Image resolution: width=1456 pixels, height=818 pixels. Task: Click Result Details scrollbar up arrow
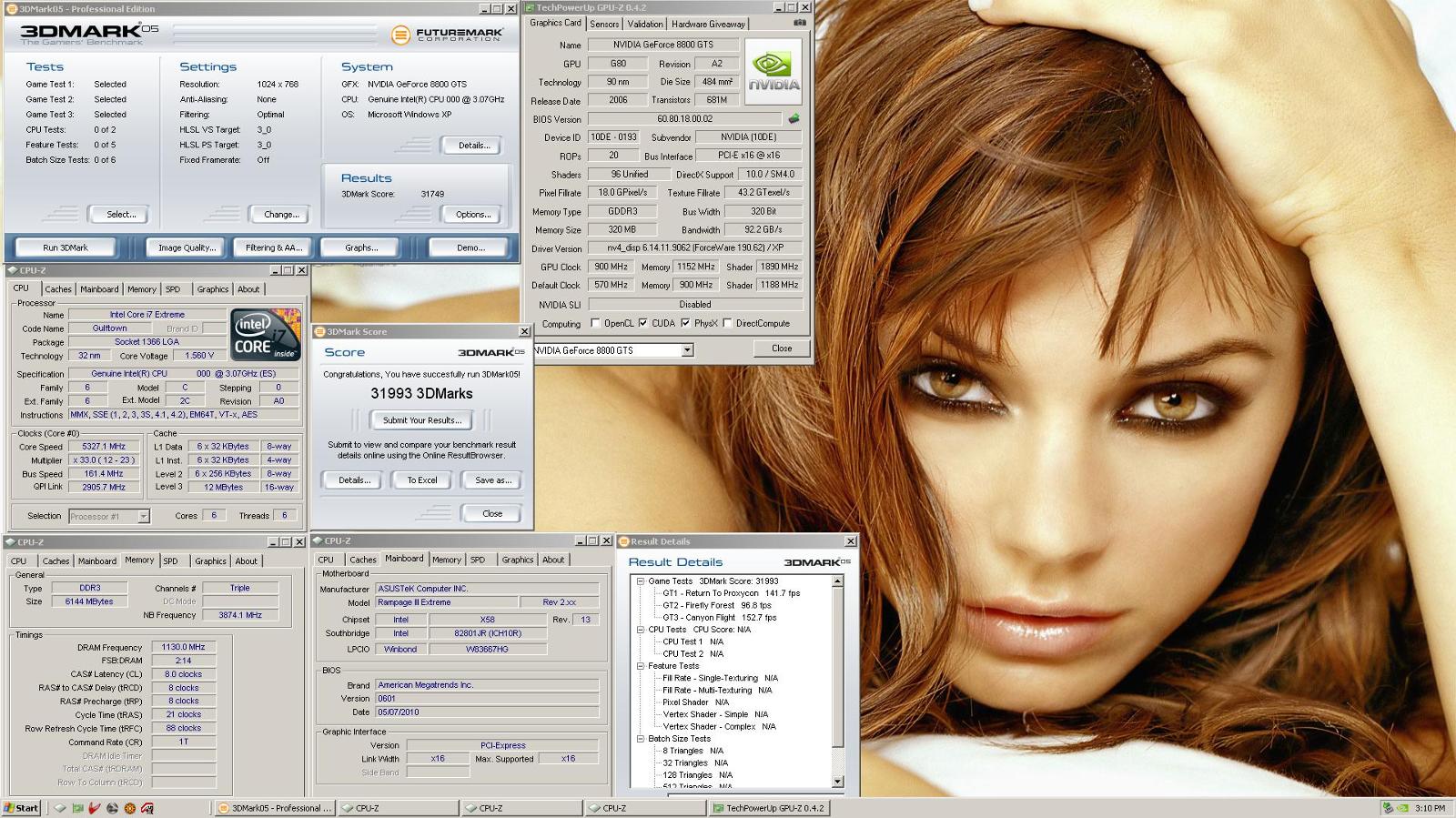click(838, 581)
